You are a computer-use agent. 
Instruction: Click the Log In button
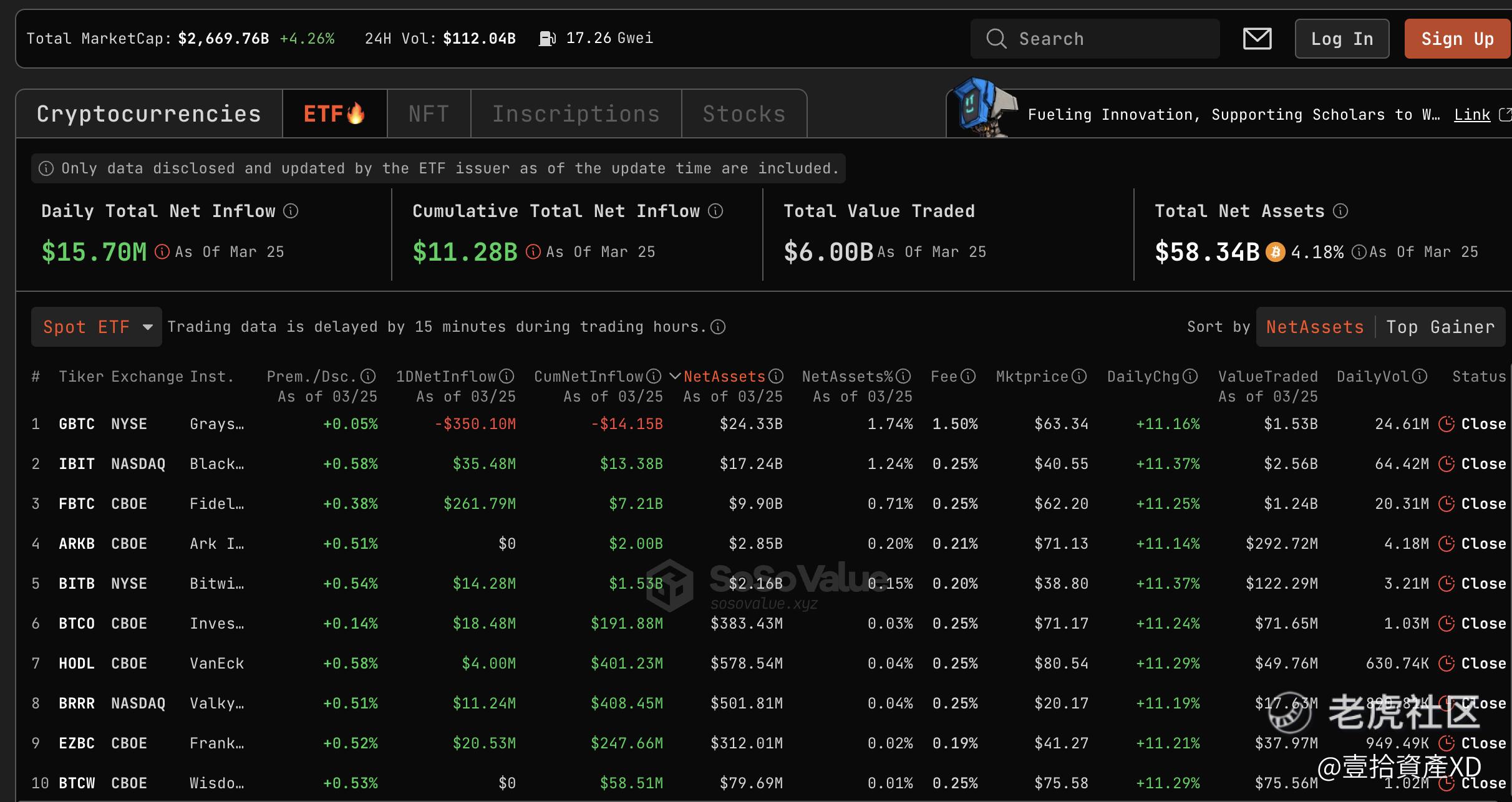coord(1342,39)
